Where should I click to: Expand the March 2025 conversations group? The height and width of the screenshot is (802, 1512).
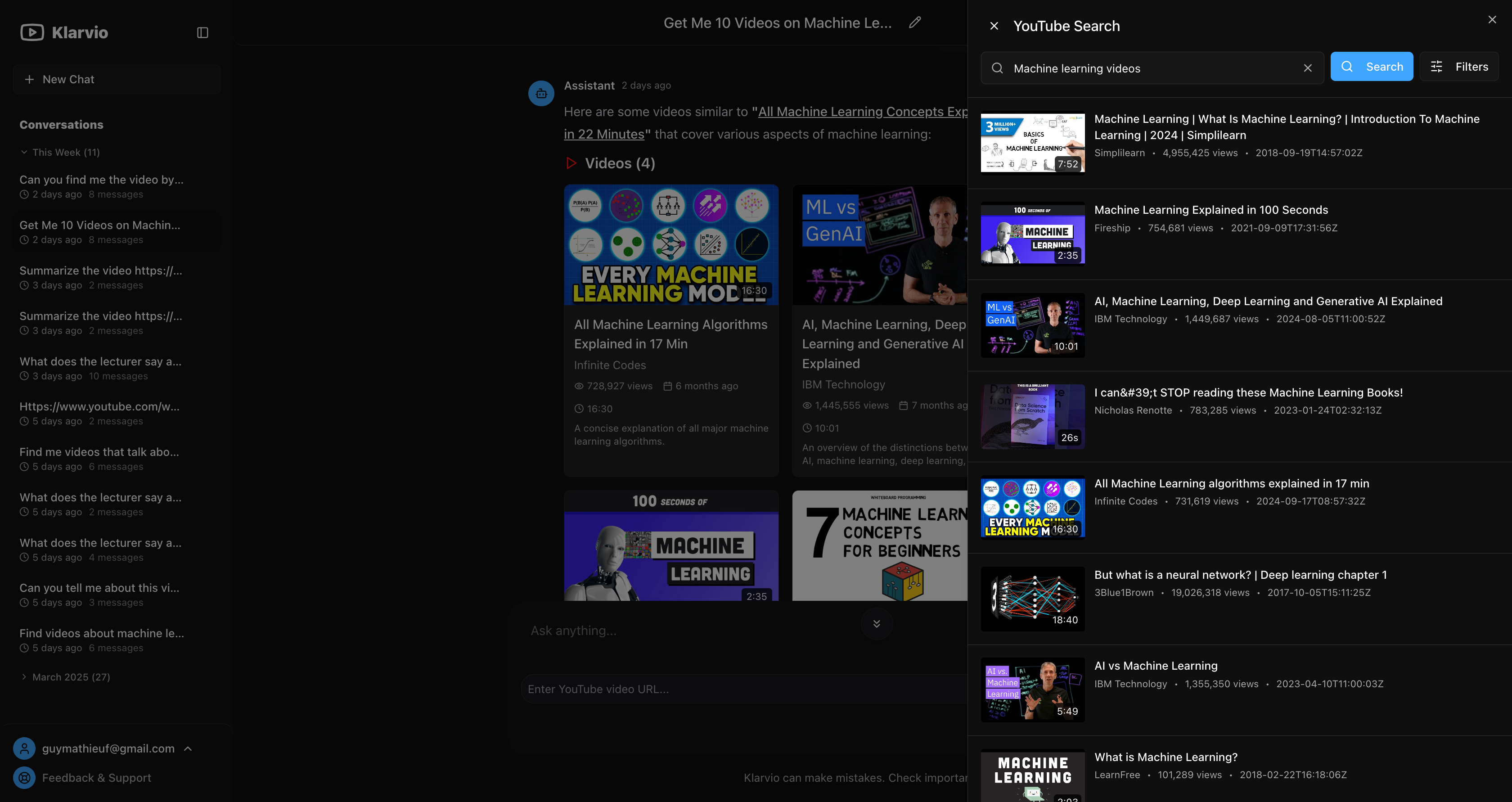[x=24, y=677]
